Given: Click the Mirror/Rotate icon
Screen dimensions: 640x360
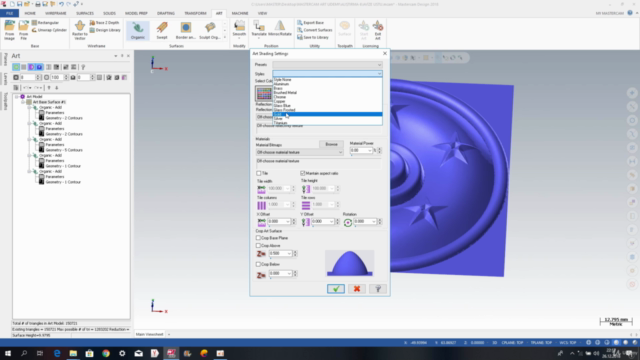Looking at the screenshot, I should click(x=280, y=29).
